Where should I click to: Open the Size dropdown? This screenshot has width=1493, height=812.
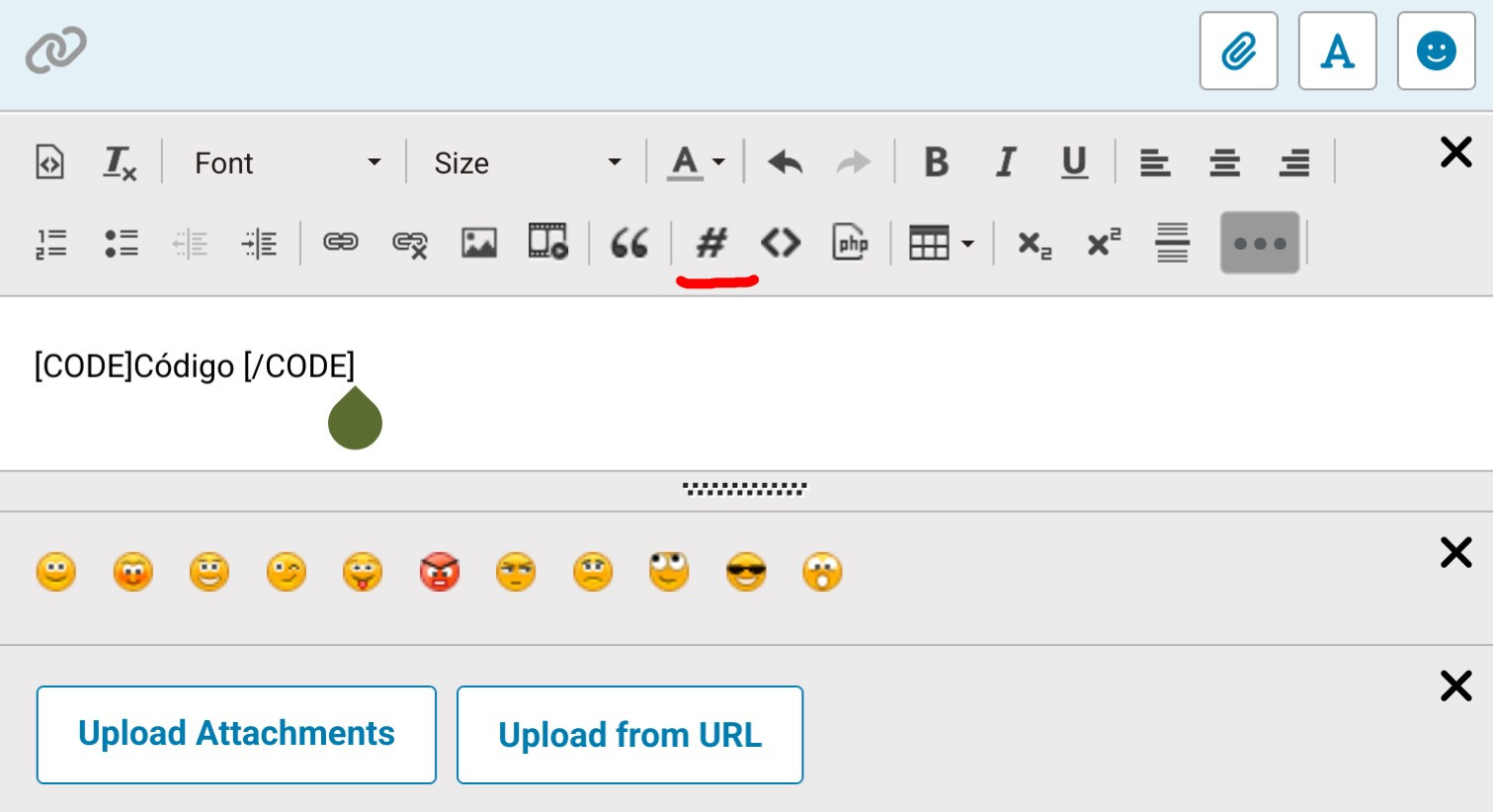coord(528,162)
